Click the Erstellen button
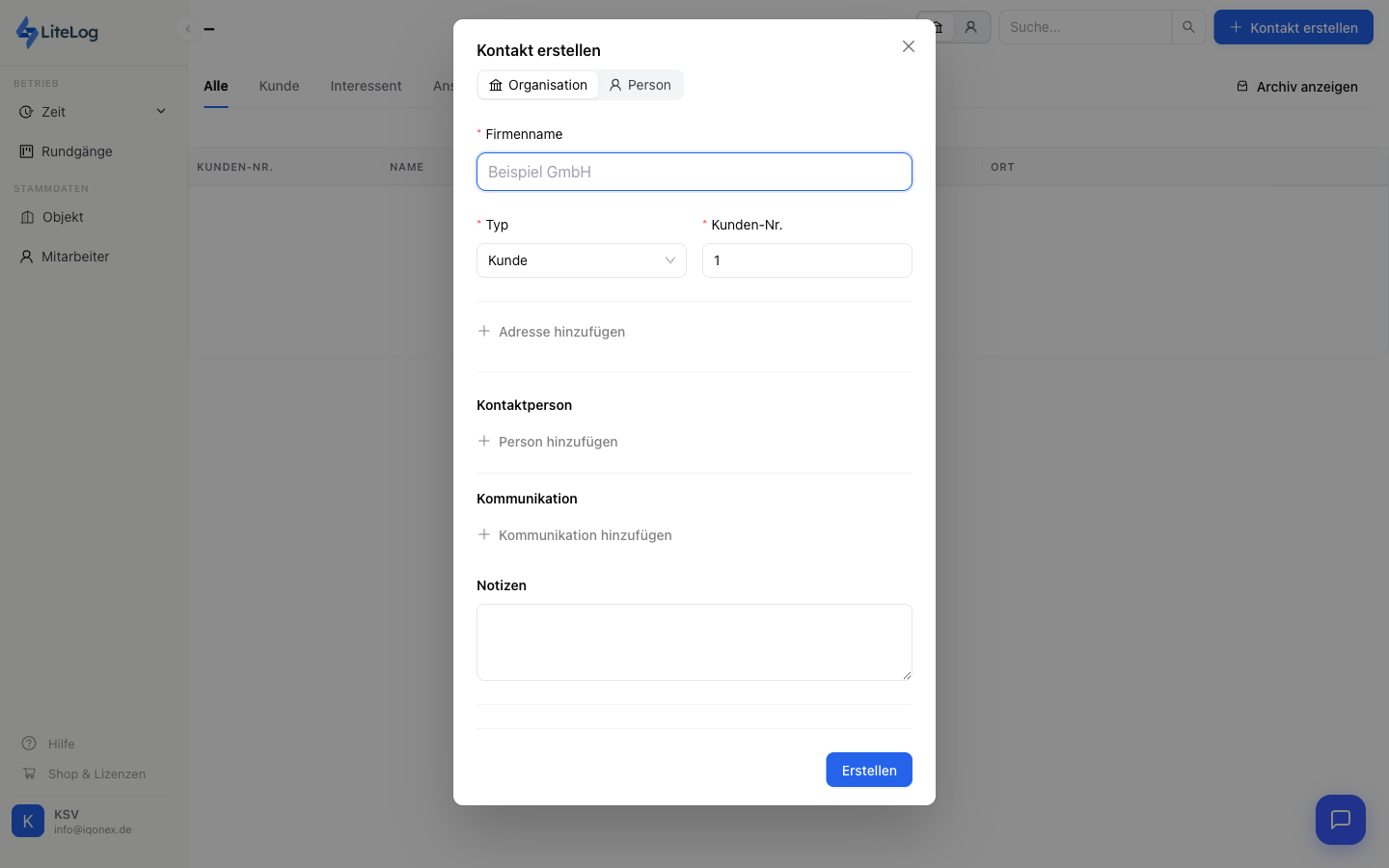1389x868 pixels. tap(868, 770)
